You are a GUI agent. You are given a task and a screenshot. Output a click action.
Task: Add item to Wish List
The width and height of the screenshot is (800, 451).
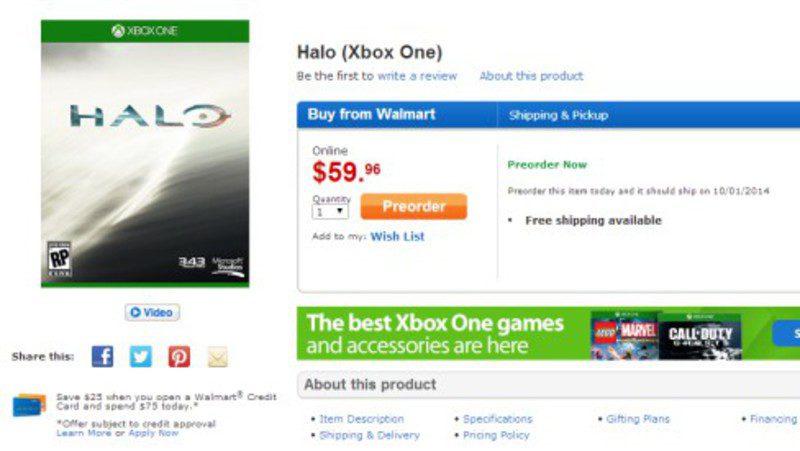click(x=397, y=237)
